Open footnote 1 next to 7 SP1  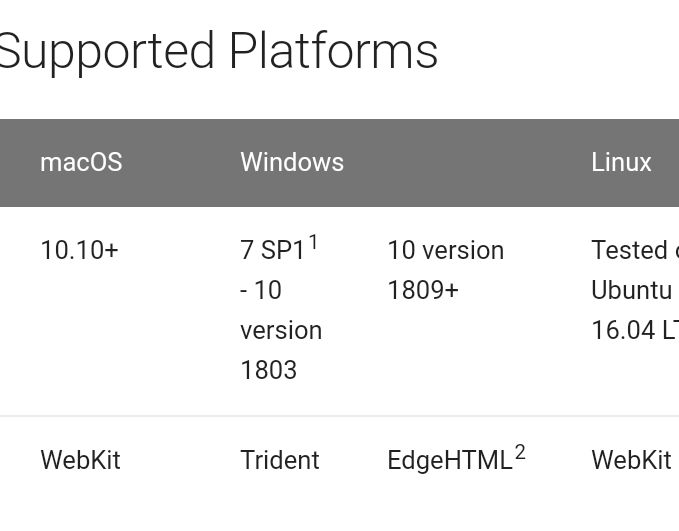pyautogui.click(x=313, y=243)
